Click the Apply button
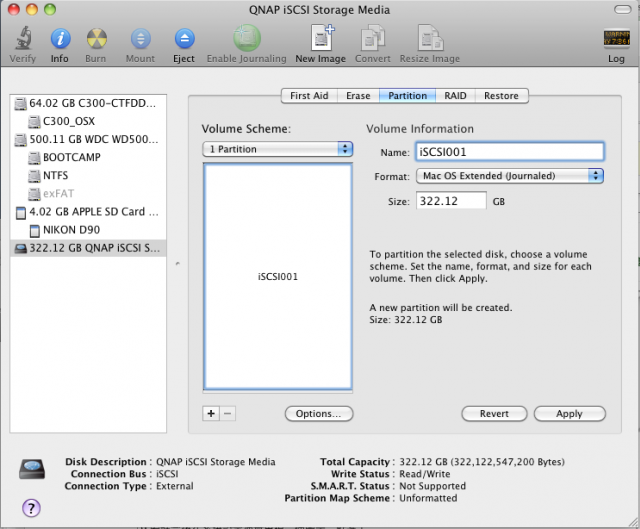The width and height of the screenshot is (640, 529). (x=569, y=413)
